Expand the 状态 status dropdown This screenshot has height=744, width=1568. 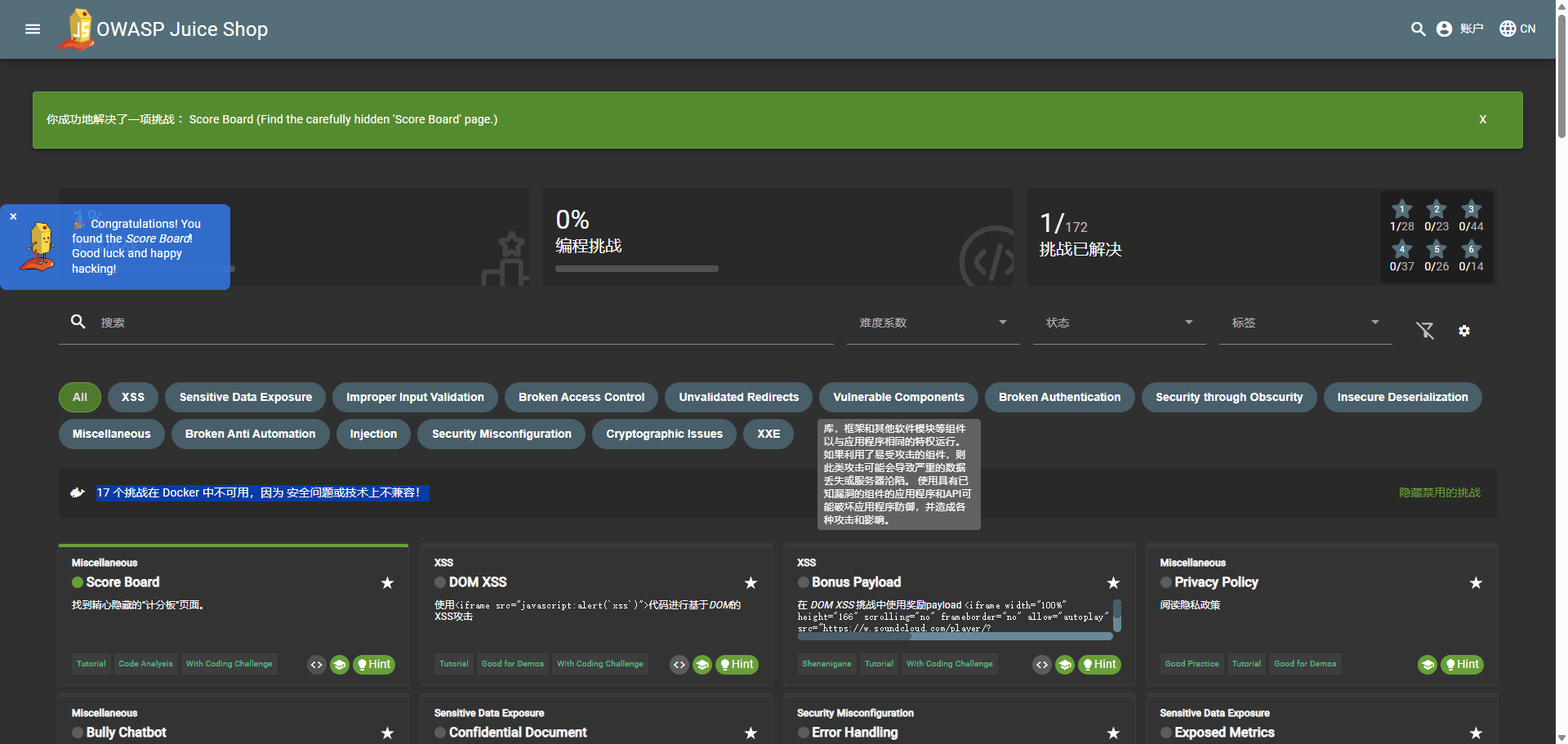[x=1120, y=323]
